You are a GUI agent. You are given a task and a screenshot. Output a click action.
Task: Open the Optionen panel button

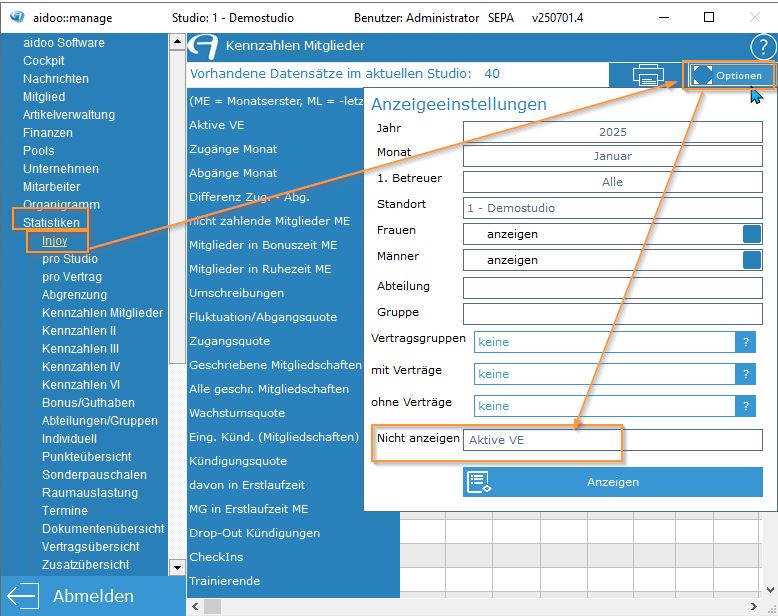729,75
